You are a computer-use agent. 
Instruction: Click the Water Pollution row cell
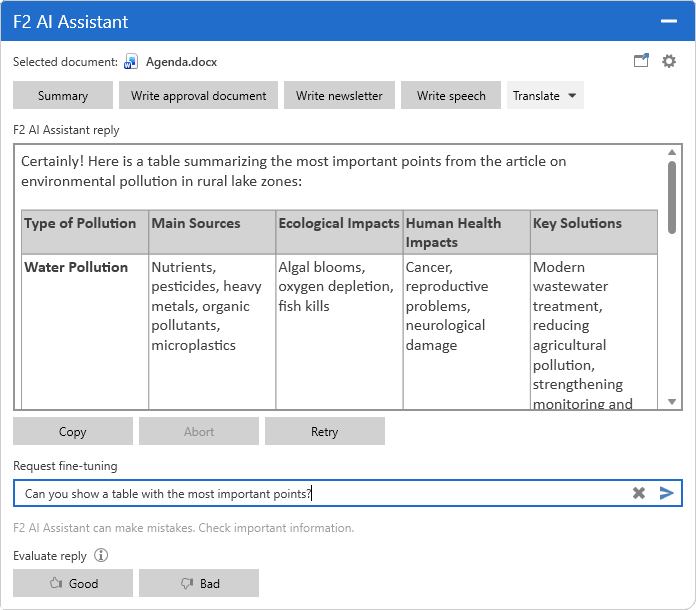point(85,331)
